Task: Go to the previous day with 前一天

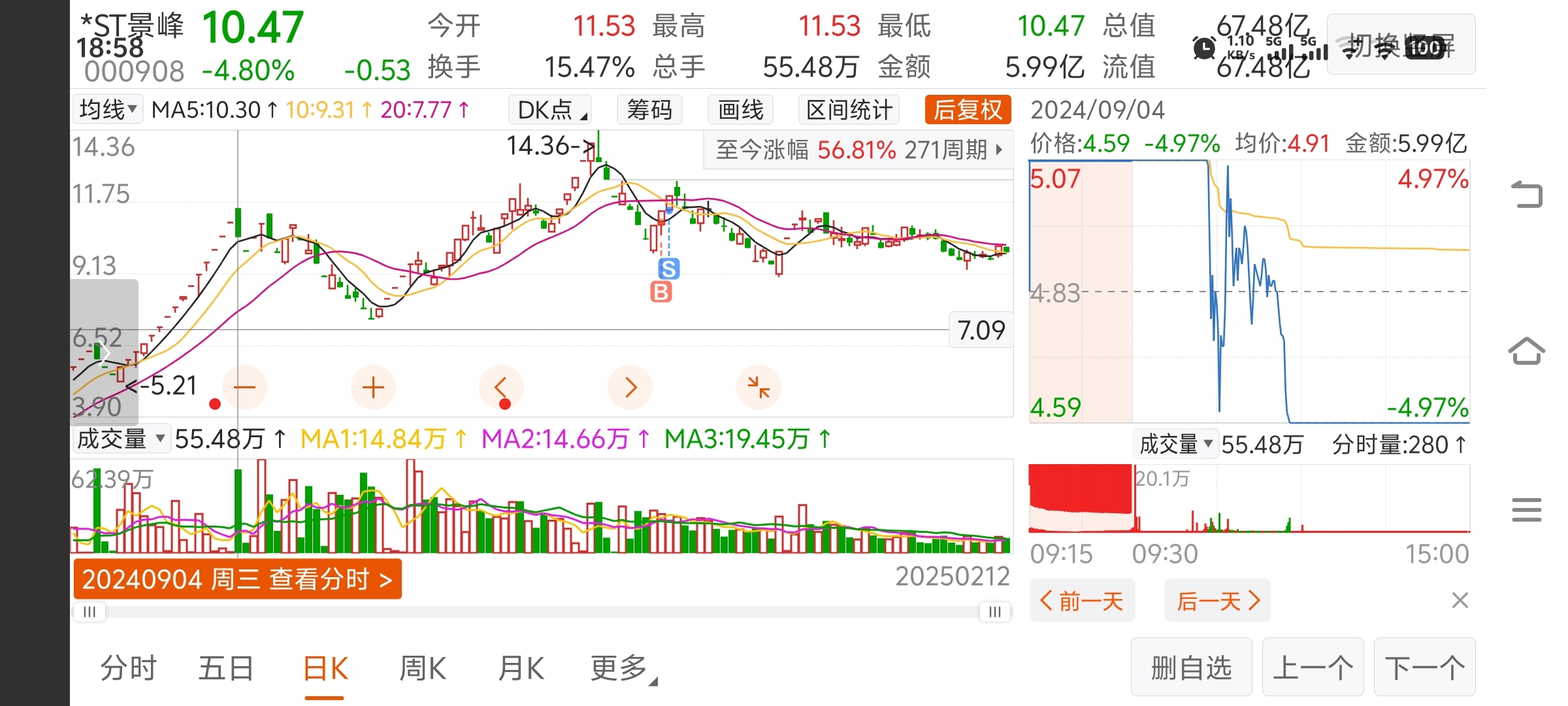Action: point(1082,600)
